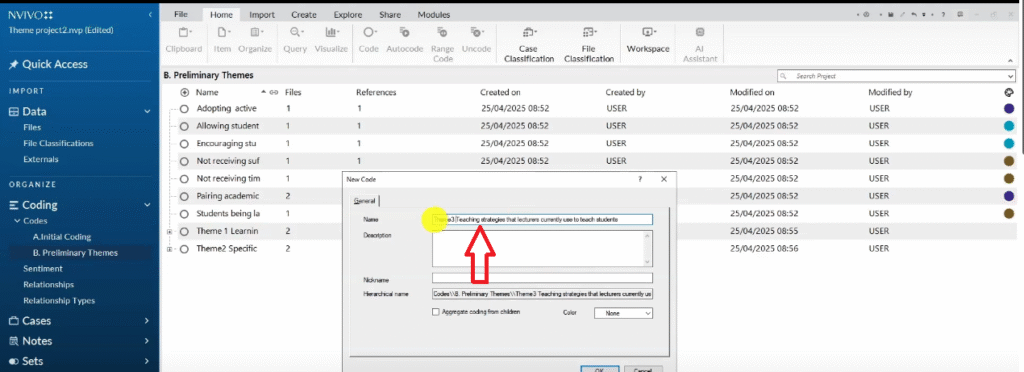Collapse the Data section chevron
The height and width of the screenshot is (372, 1024).
coord(148,112)
